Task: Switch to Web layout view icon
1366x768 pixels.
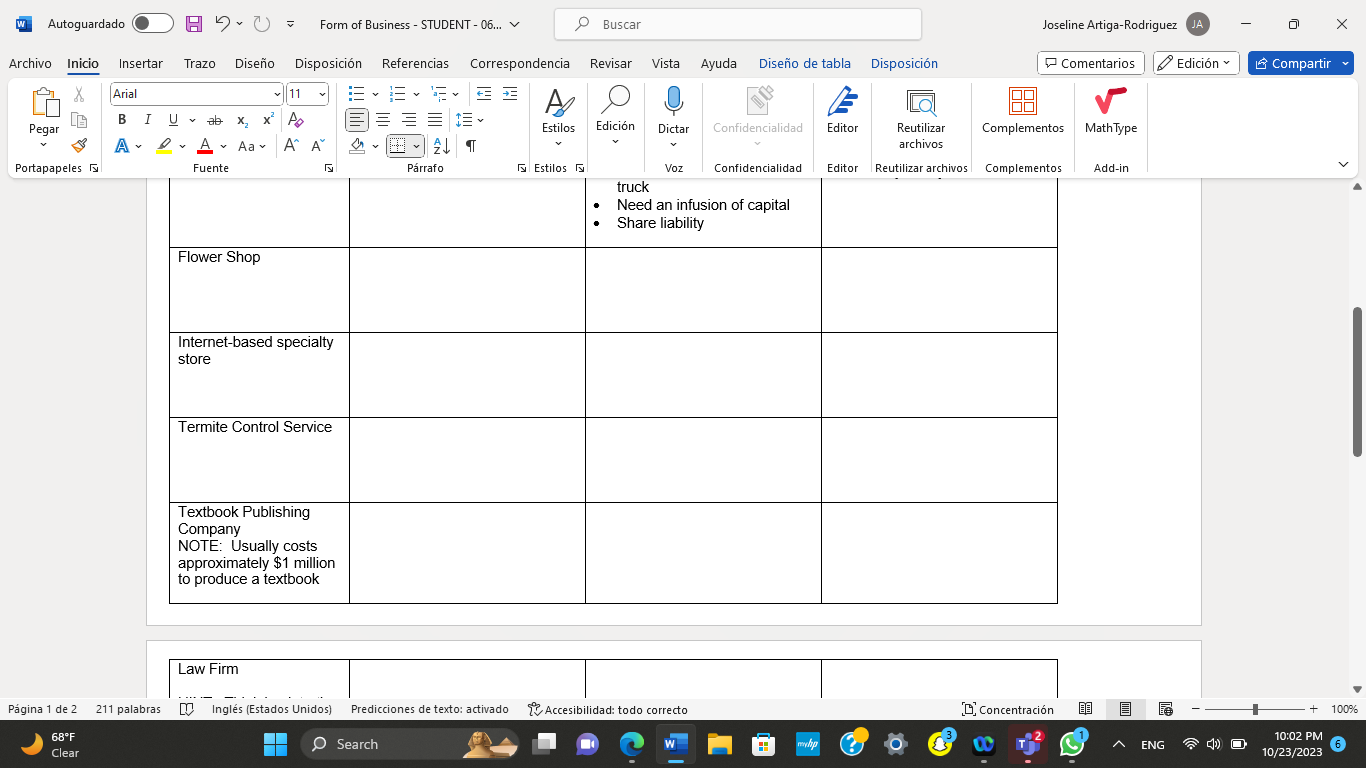Action: [1165, 709]
